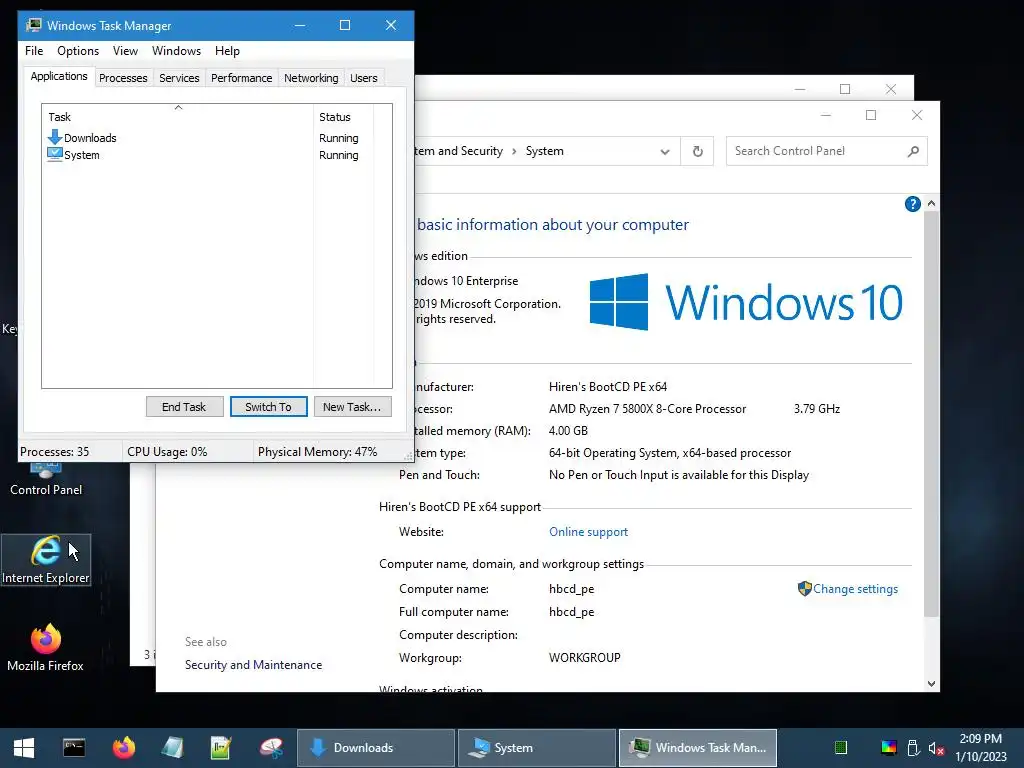Screen dimensions: 1024x768
Task: Open Firefox from the taskbar
Action: pos(123,748)
